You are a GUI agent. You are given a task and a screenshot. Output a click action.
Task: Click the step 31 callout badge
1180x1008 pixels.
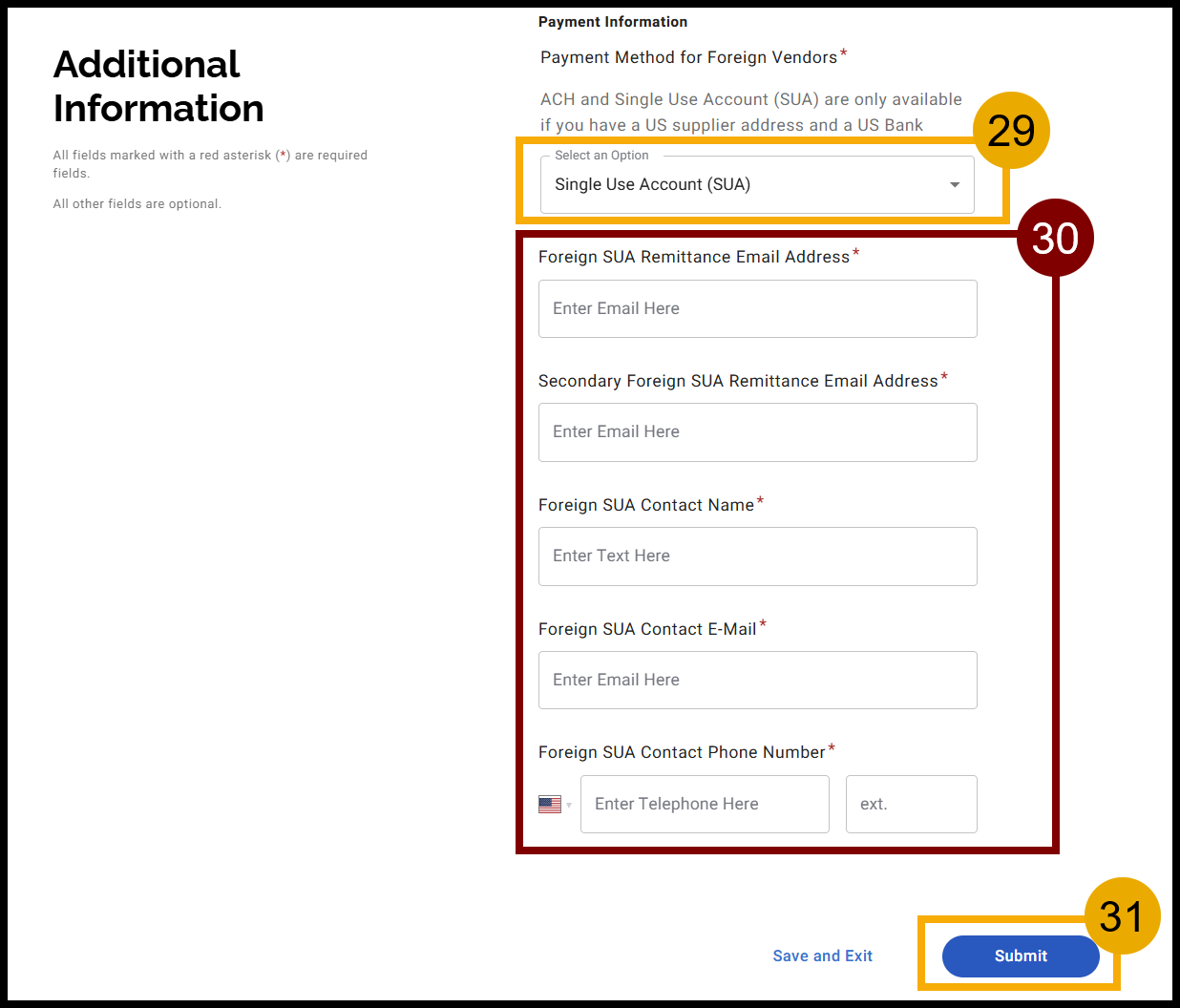coord(1124,915)
